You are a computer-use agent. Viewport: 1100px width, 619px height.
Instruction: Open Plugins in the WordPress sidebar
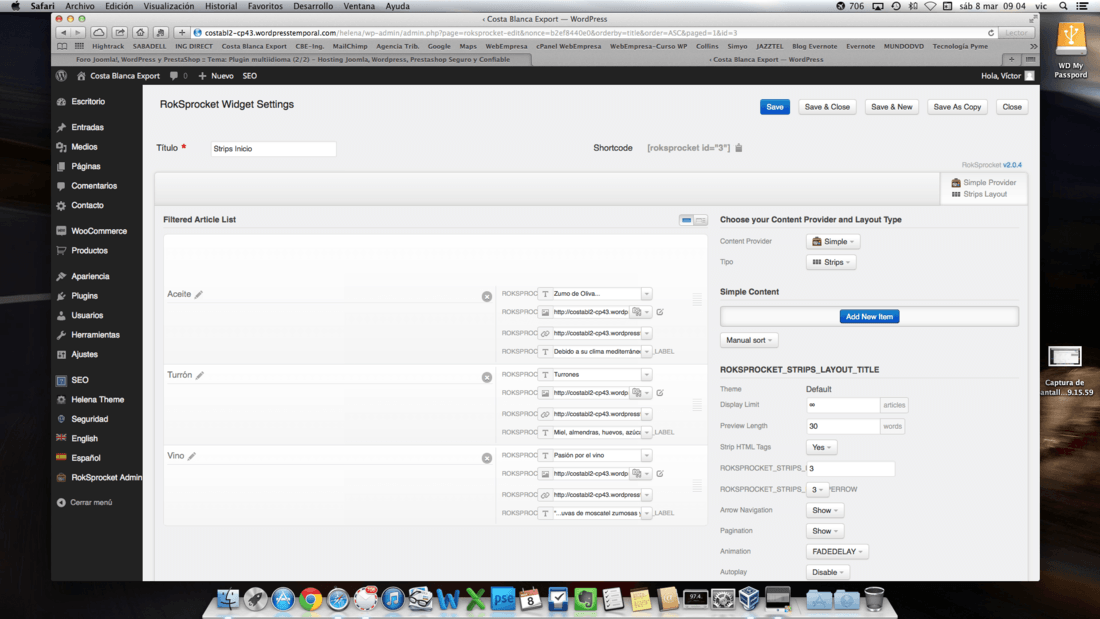click(x=84, y=296)
